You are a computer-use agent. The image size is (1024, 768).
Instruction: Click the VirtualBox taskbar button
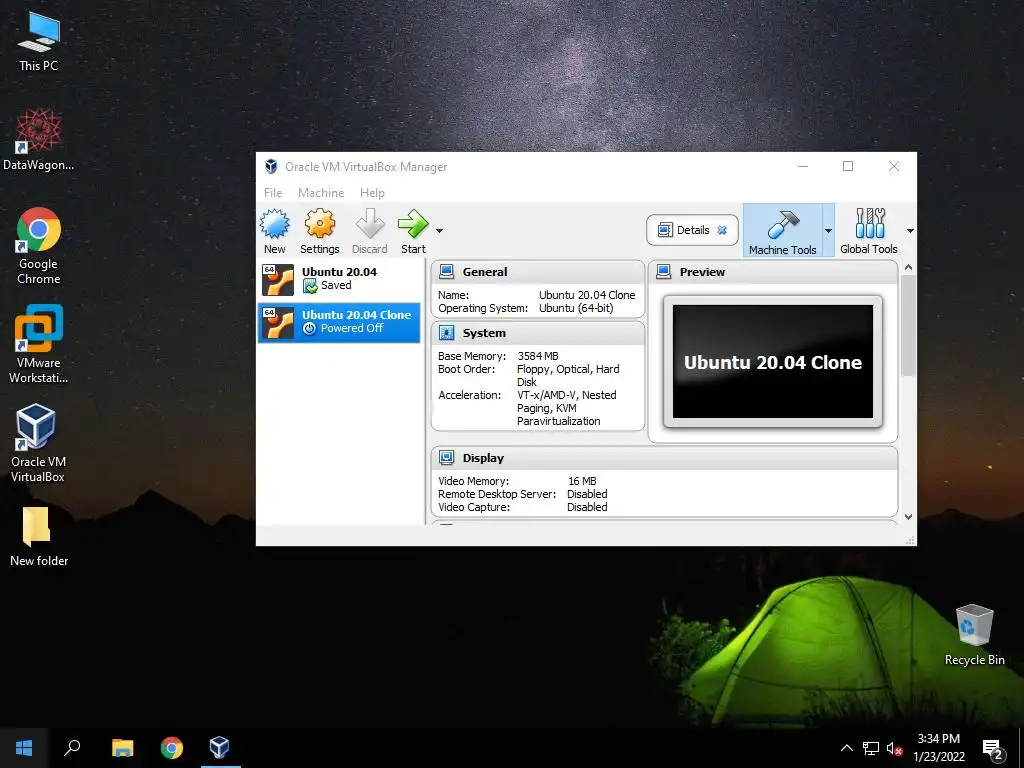[220, 748]
